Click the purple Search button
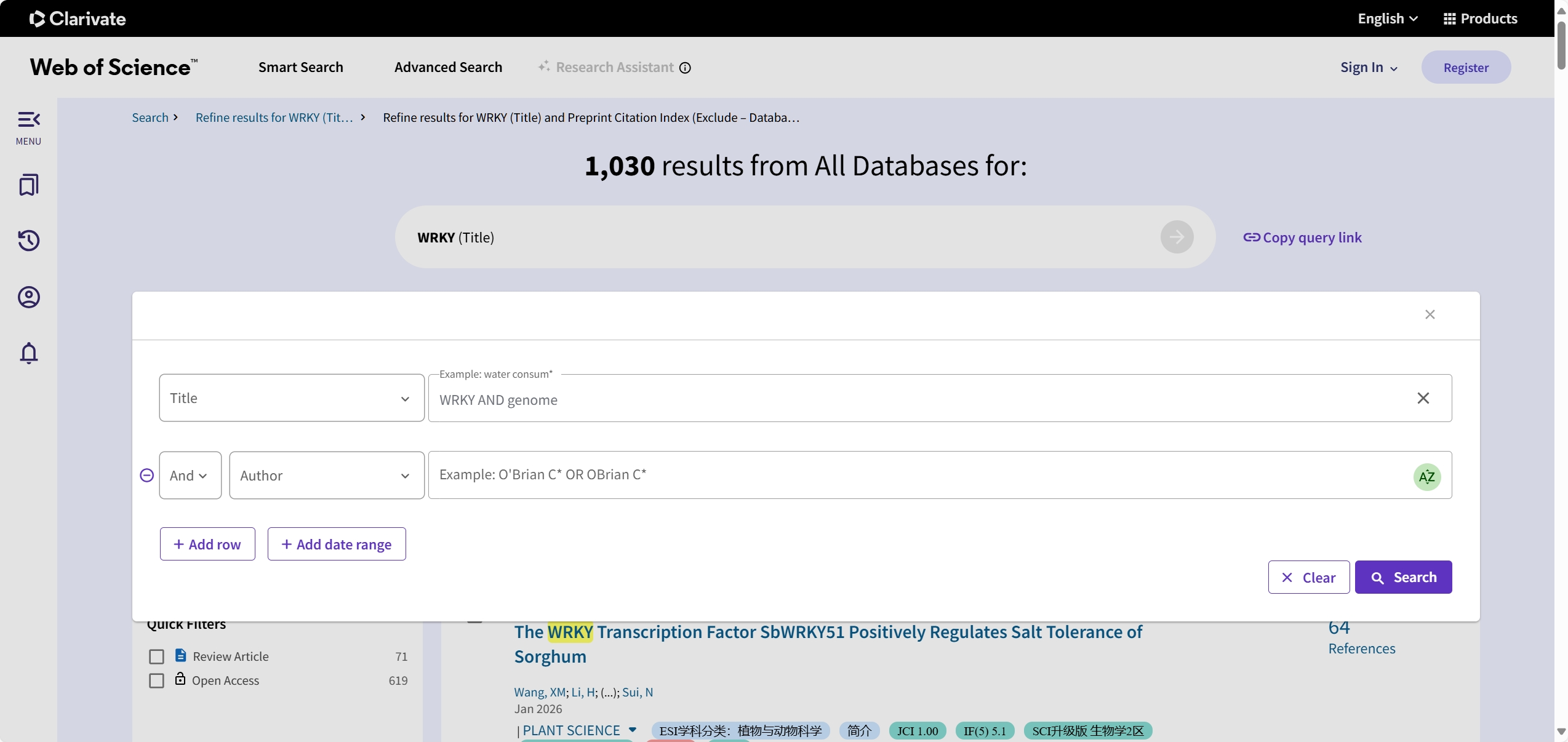Screen dimensions: 1568x742 point(1403,577)
